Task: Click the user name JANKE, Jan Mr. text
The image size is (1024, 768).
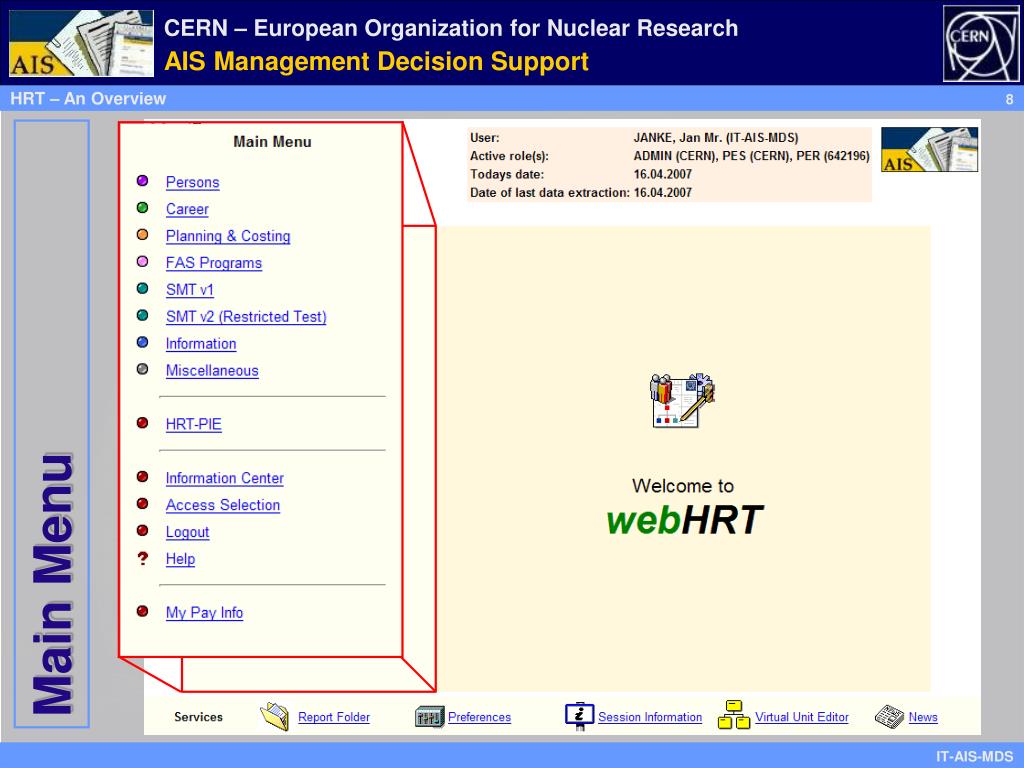Action: [716, 138]
